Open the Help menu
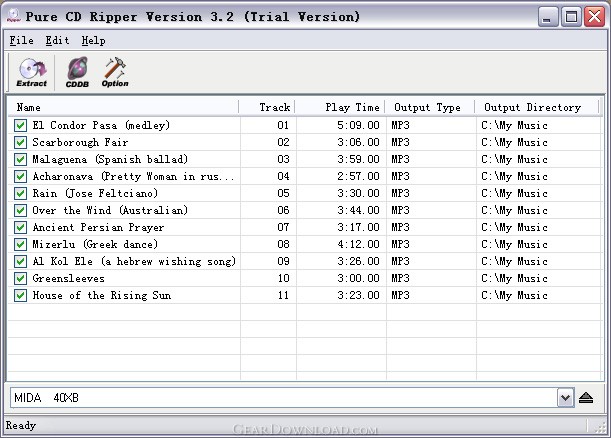The width and height of the screenshot is (611, 438). click(94, 41)
